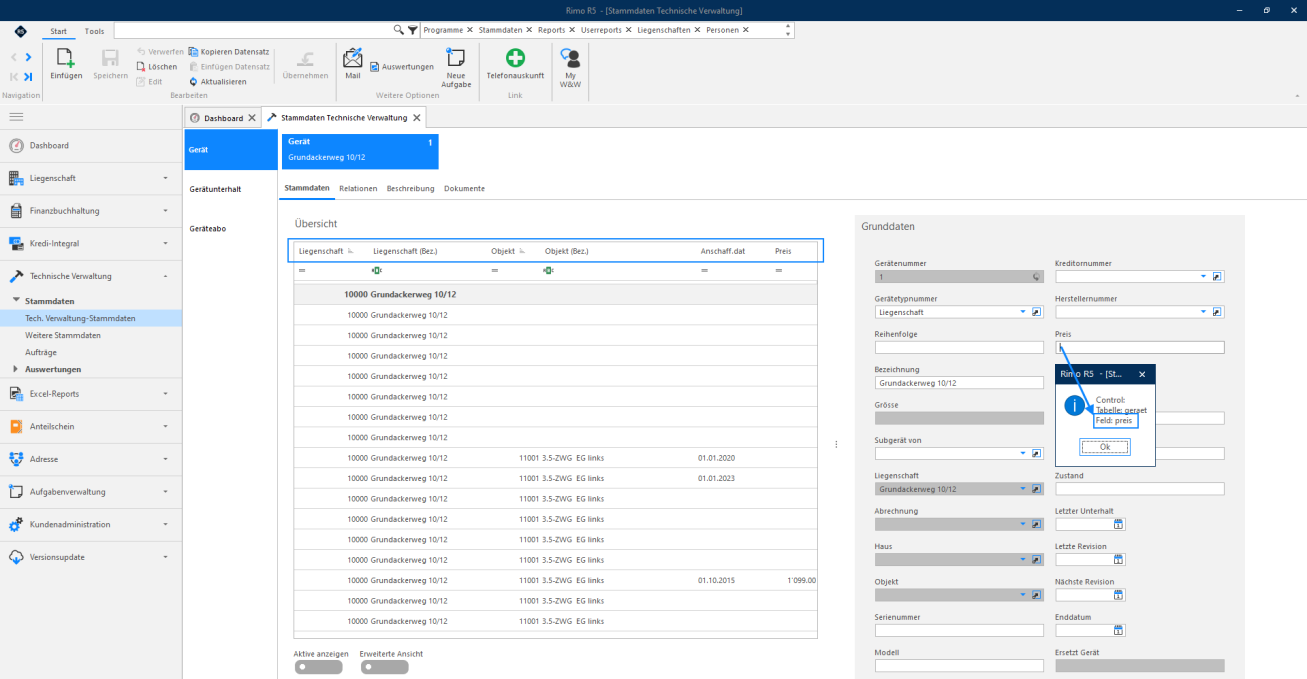Open the Tools ribbon tab
1307x679 pixels.
tap(94, 31)
